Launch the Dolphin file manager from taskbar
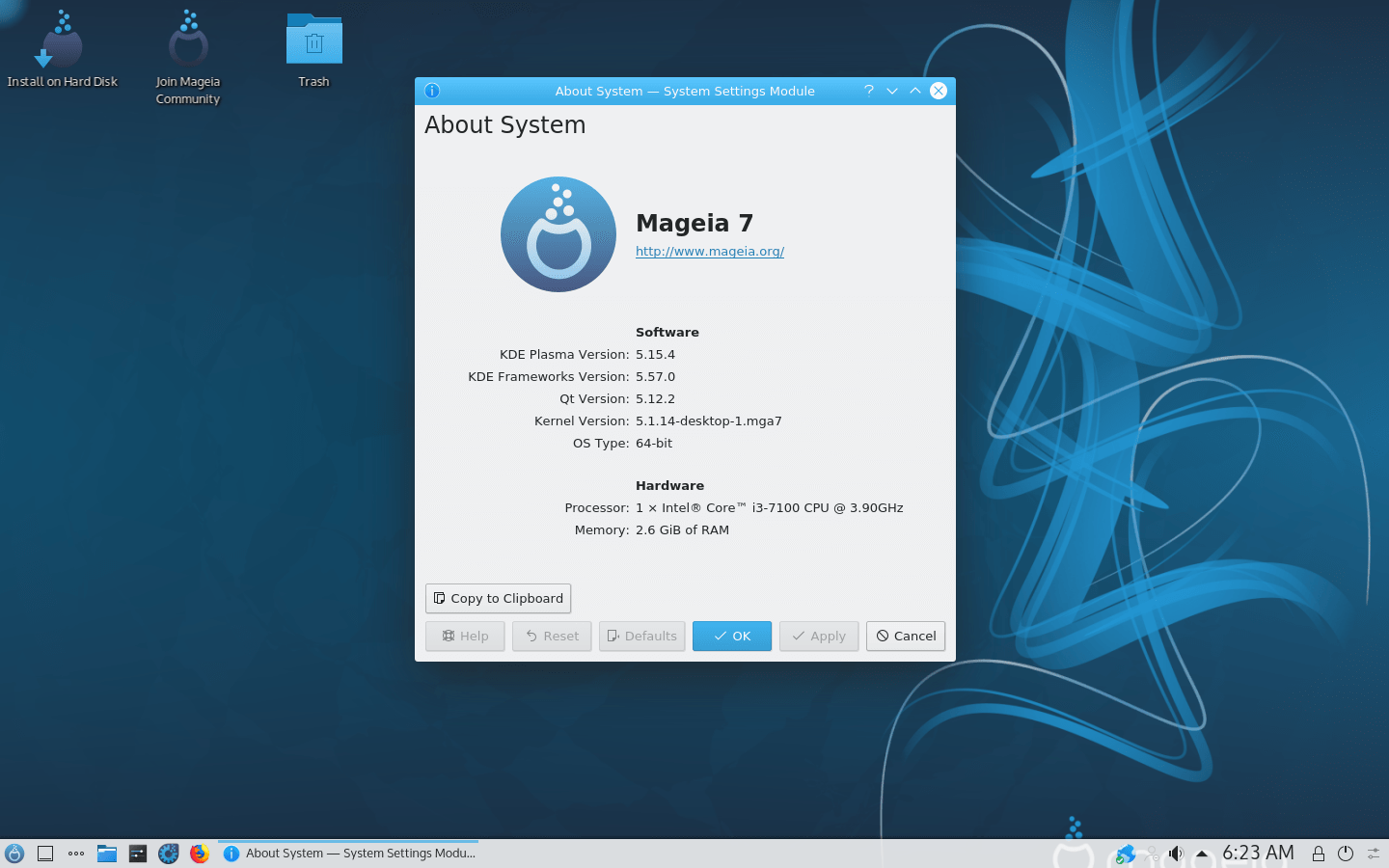The image size is (1389, 868). coord(107,854)
